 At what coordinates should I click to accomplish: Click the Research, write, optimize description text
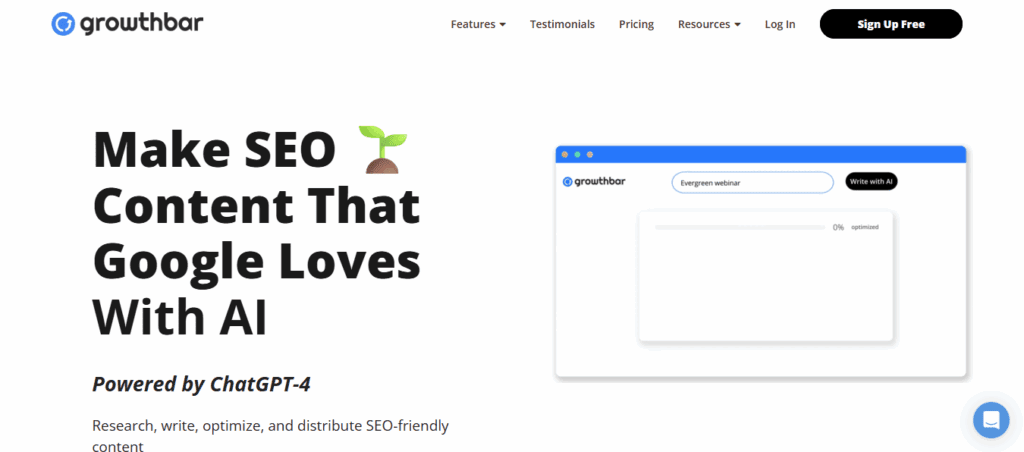coord(270,436)
